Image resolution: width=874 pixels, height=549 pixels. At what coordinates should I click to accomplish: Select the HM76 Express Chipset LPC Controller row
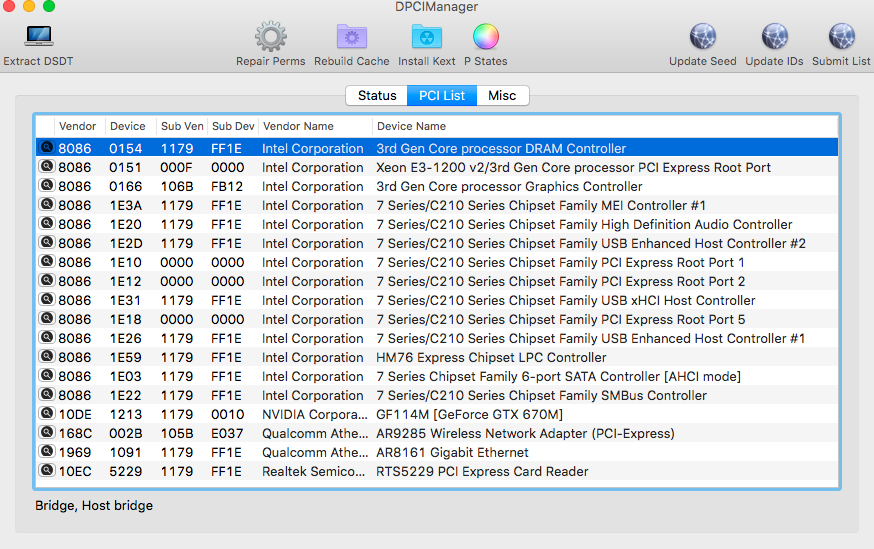pos(491,357)
